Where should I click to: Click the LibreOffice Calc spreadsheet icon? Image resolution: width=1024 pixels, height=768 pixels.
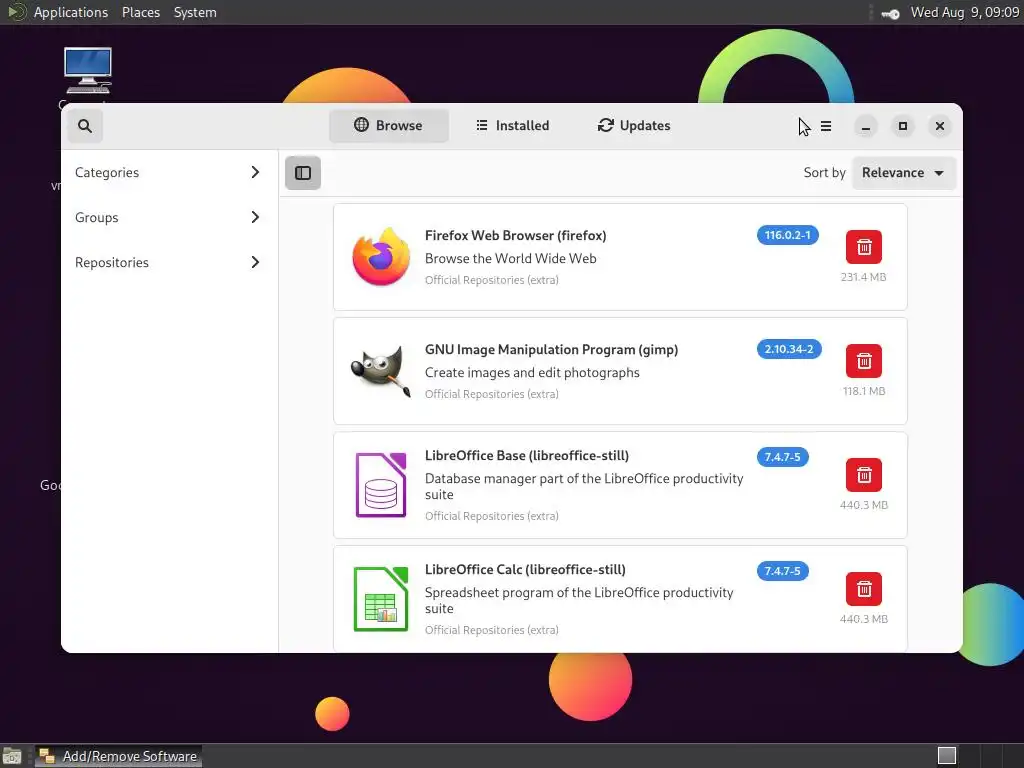point(381,599)
